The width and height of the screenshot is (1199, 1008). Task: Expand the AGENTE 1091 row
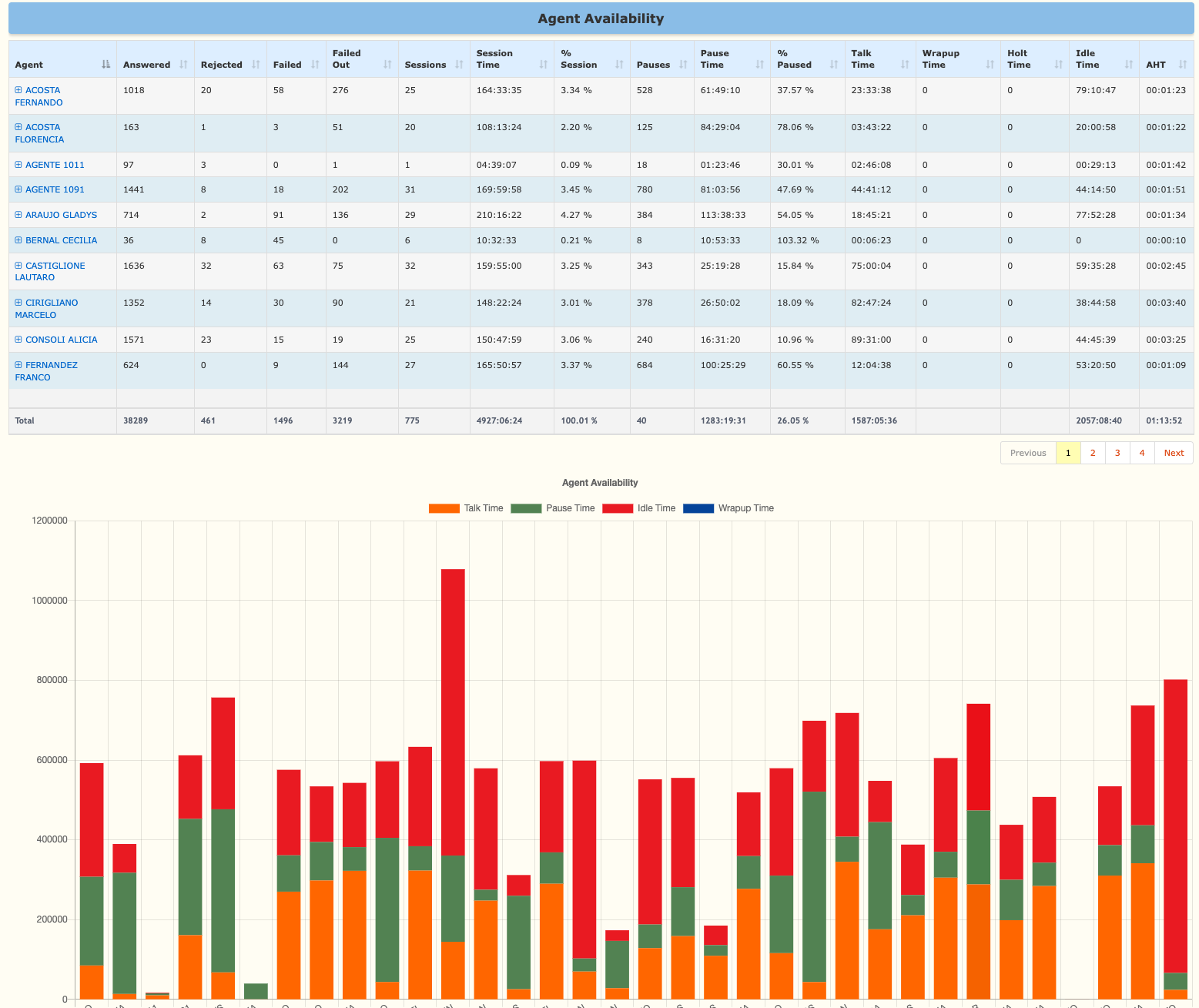(x=18, y=189)
